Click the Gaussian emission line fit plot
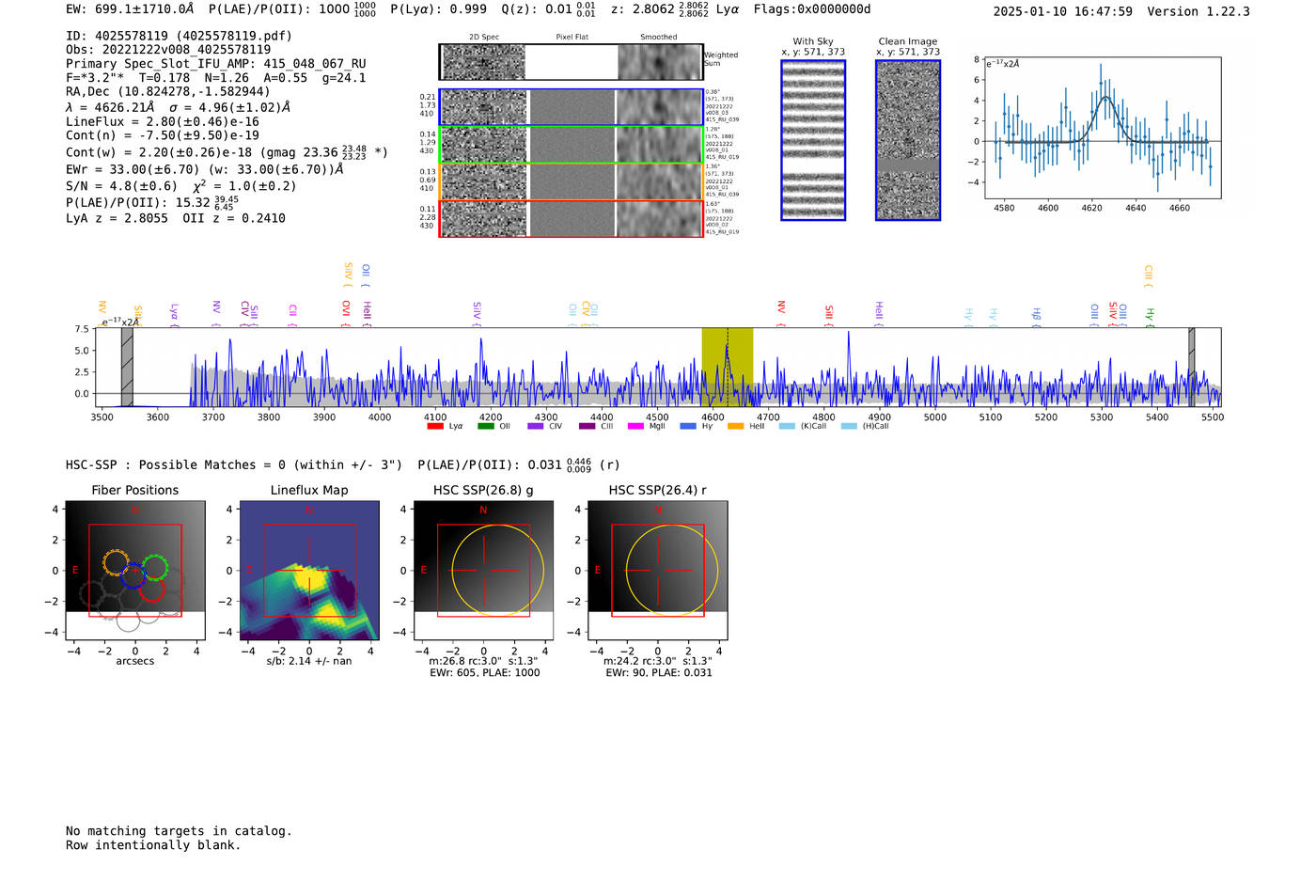Viewport: 1316px width, 896px height. pos(1103,128)
